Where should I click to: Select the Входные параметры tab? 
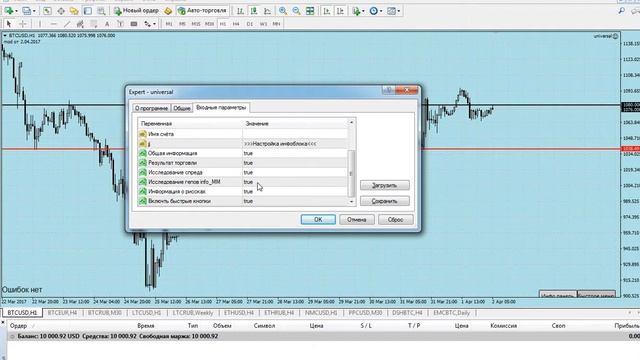(221, 107)
